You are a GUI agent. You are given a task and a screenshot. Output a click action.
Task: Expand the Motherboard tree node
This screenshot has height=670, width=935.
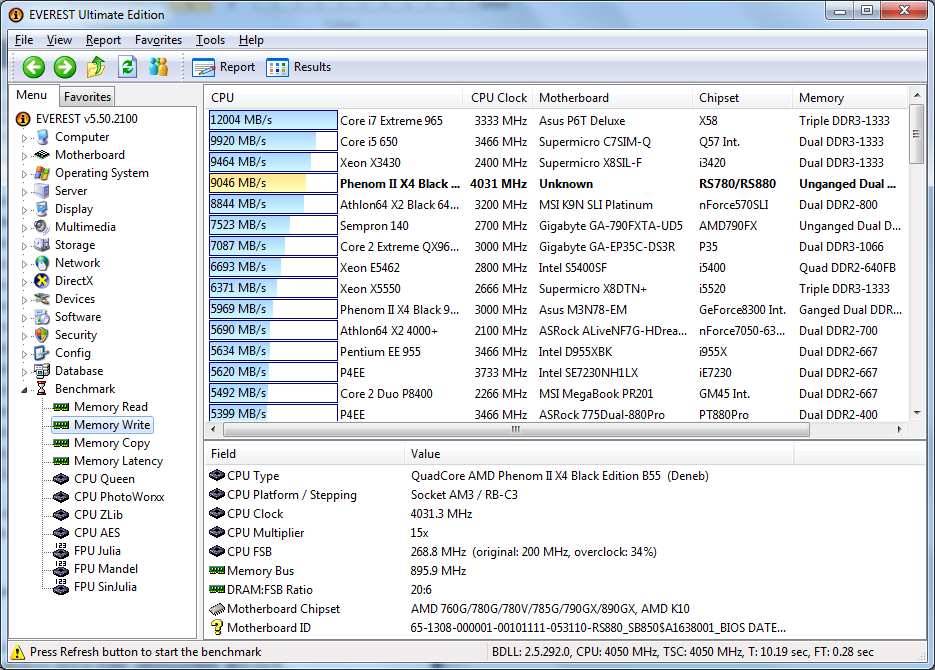point(24,156)
